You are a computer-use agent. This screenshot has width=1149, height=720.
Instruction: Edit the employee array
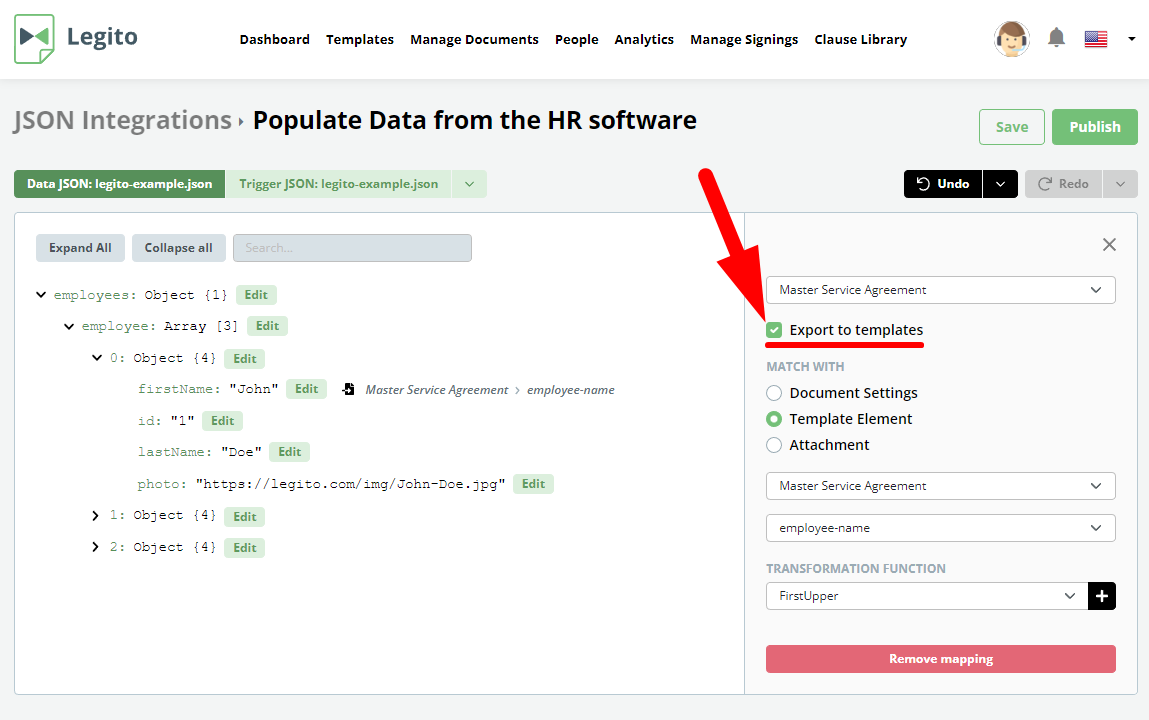pyautogui.click(x=267, y=326)
